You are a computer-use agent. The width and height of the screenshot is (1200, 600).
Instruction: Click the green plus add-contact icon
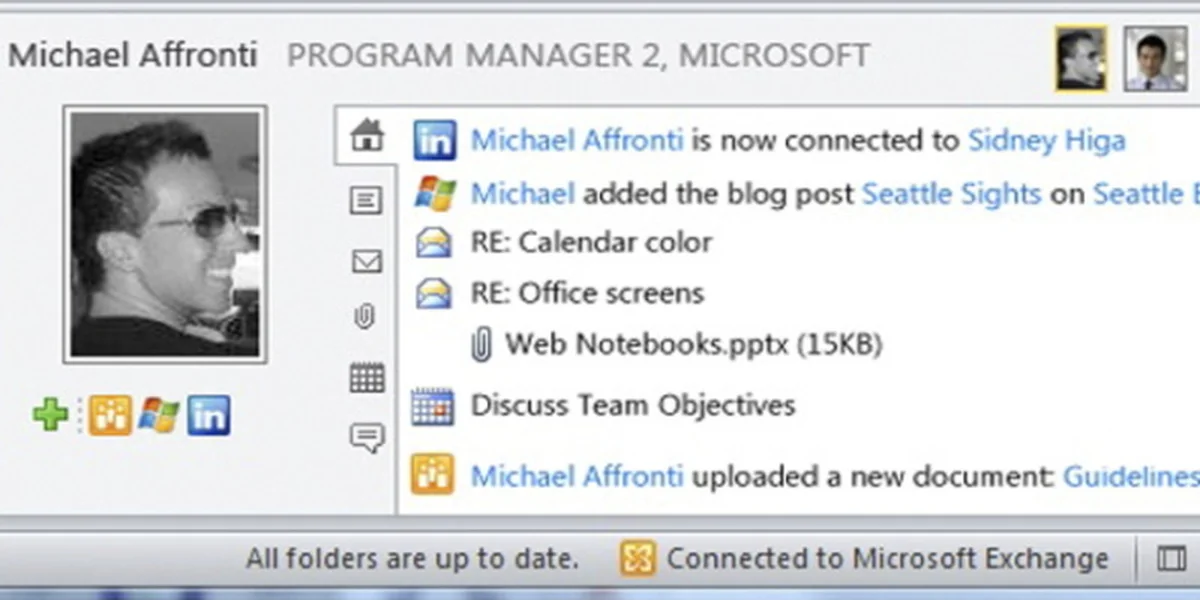50,415
